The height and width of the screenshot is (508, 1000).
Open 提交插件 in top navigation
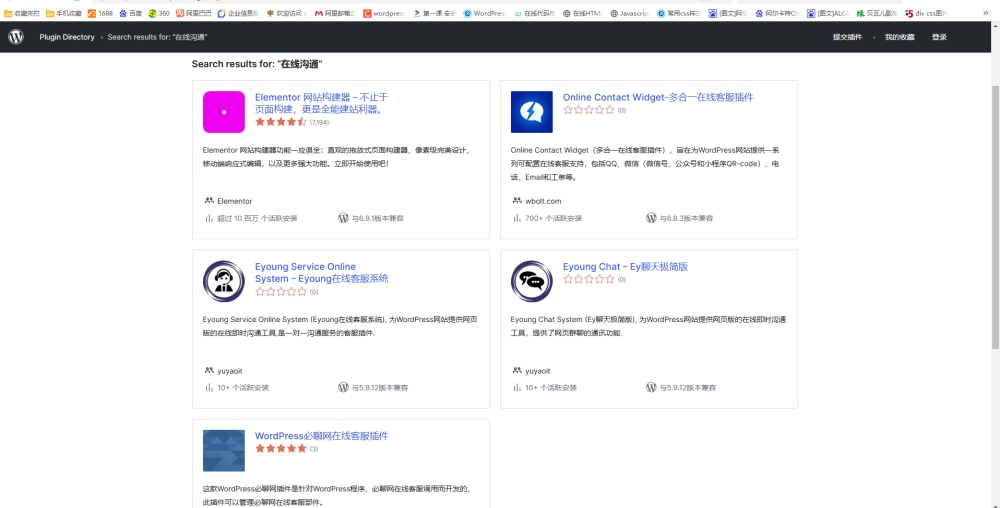click(x=847, y=37)
